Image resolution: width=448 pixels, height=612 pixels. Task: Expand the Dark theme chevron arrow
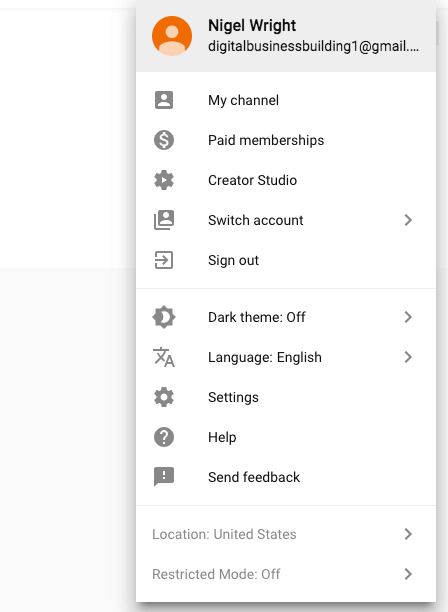pos(408,317)
